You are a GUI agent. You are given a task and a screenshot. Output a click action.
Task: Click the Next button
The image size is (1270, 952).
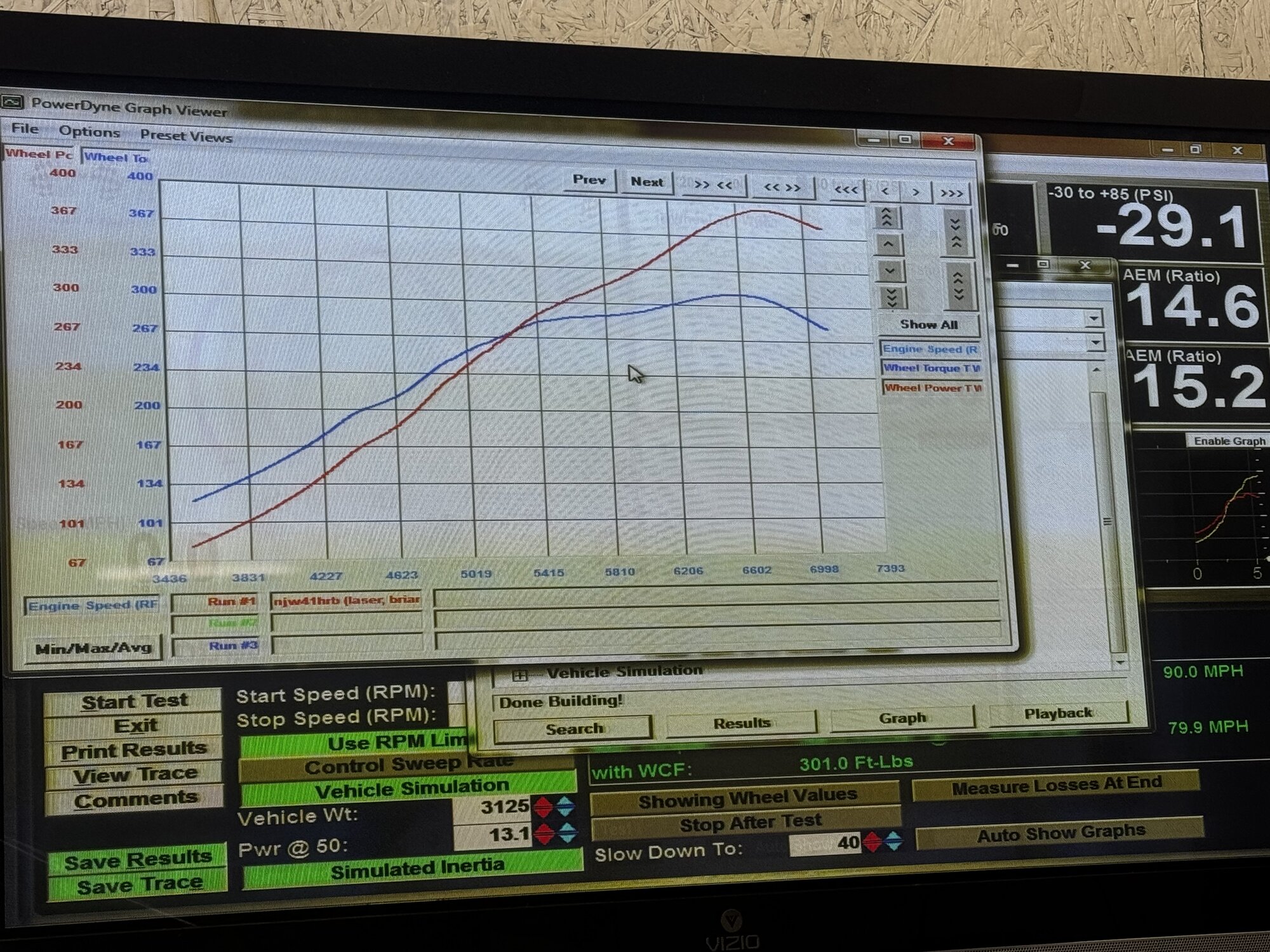tap(646, 182)
